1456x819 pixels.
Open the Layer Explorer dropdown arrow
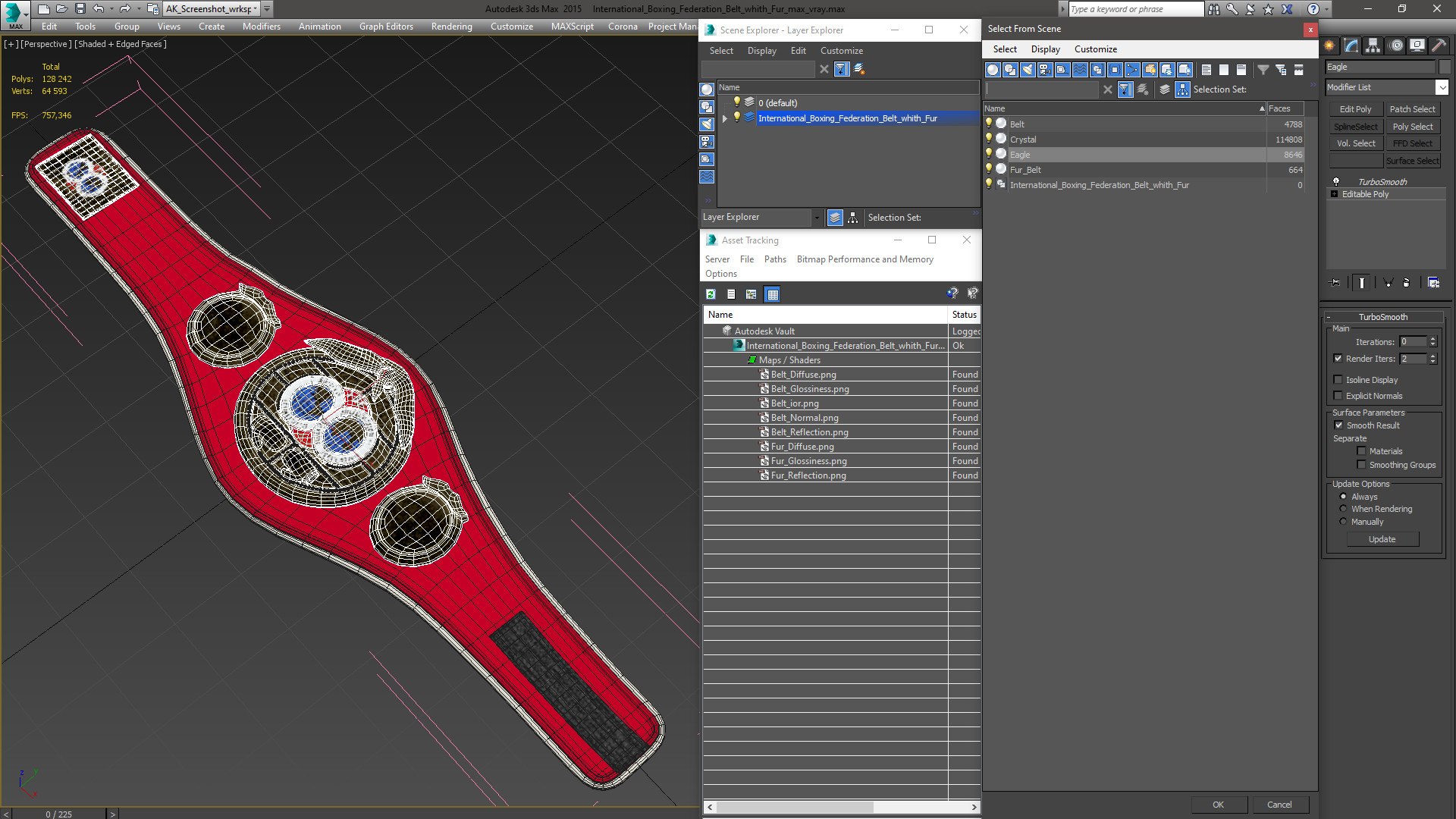point(817,218)
